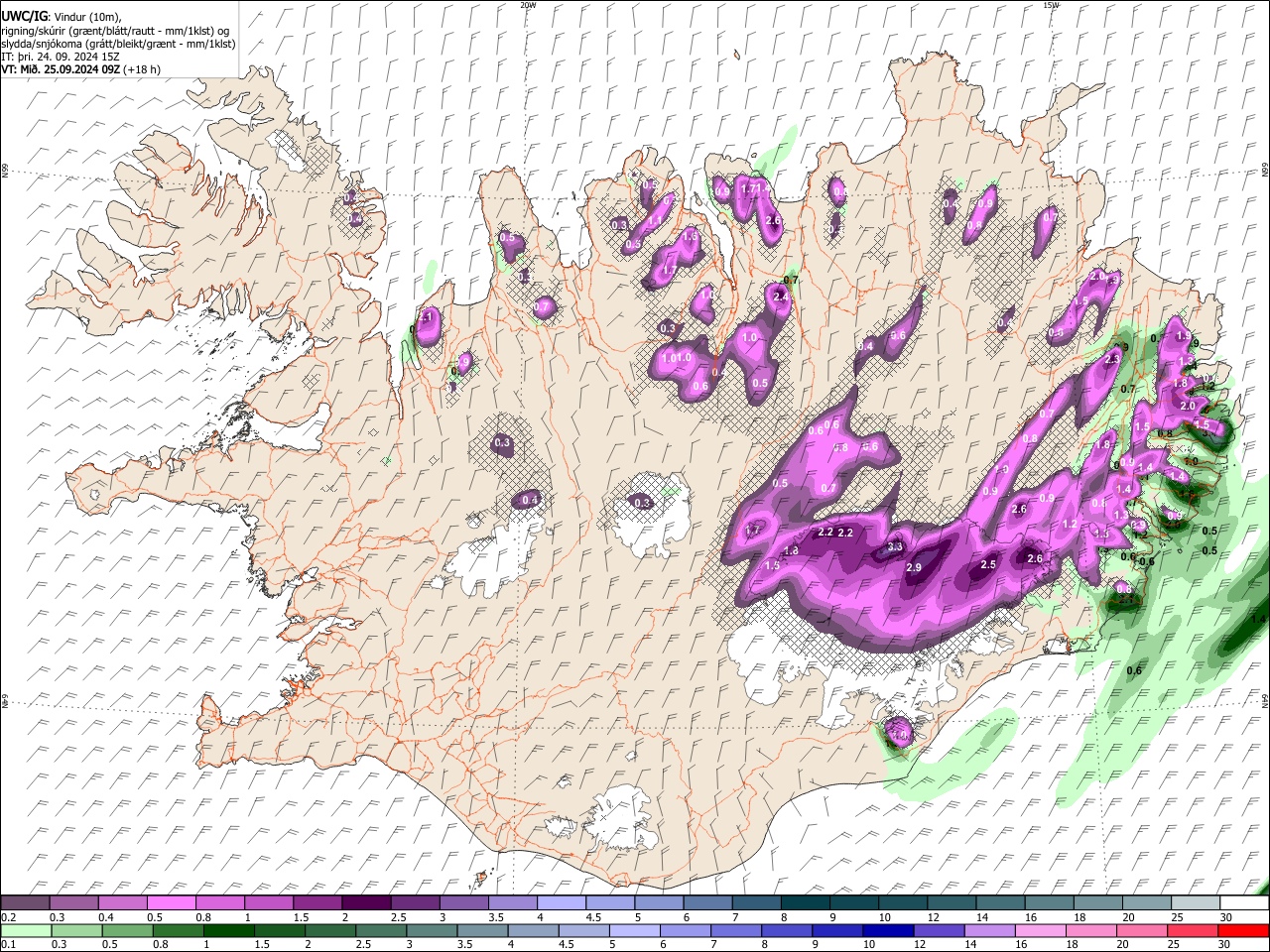Click the title text 'UWC/IG: Vindur (10m),'
This screenshot has width=1270, height=952.
tap(62, 17)
